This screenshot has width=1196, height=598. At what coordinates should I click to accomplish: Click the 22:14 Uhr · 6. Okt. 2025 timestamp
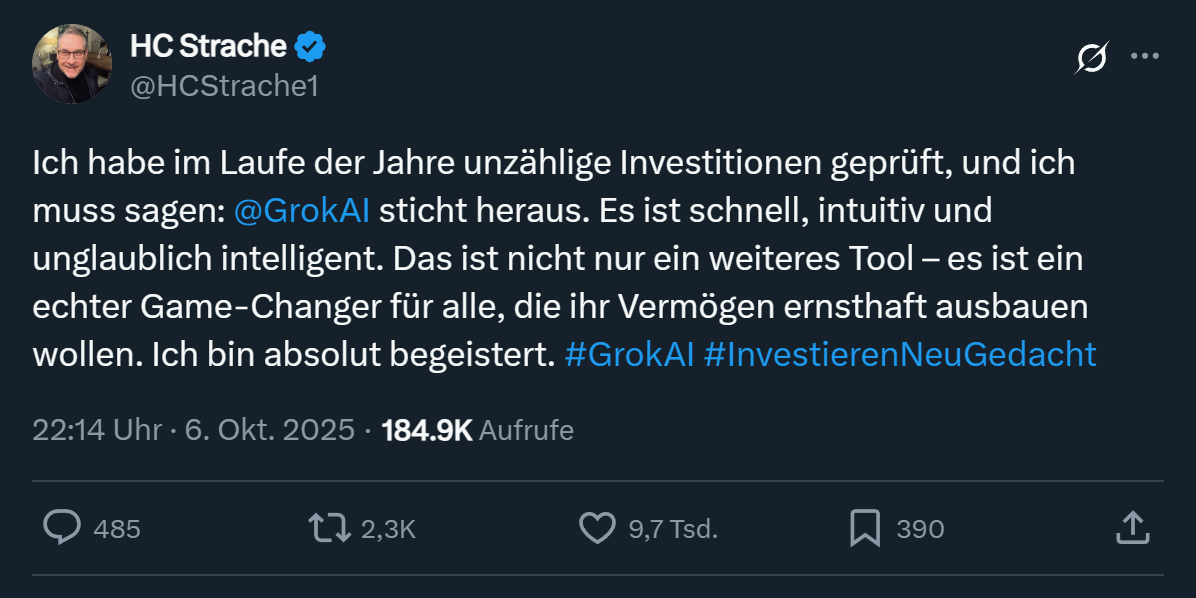click(x=193, y=430)
